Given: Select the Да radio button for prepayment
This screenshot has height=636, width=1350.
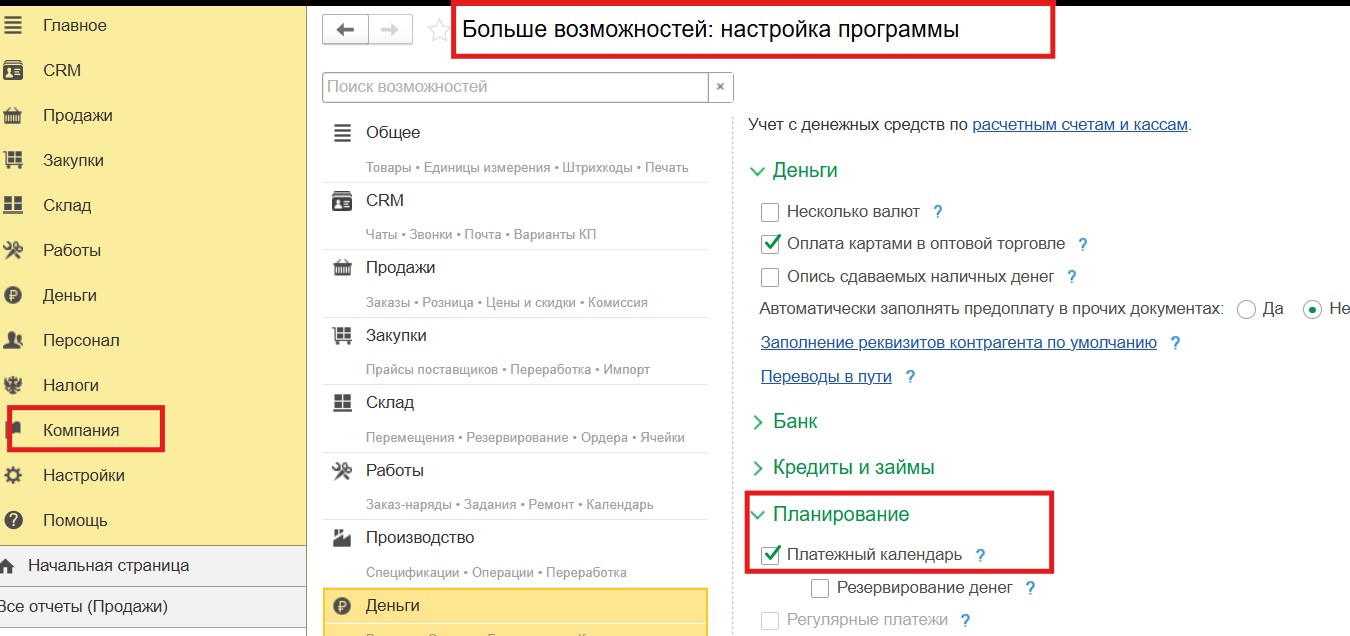Looking at the screenshot, I should (x=1247, y=309).
